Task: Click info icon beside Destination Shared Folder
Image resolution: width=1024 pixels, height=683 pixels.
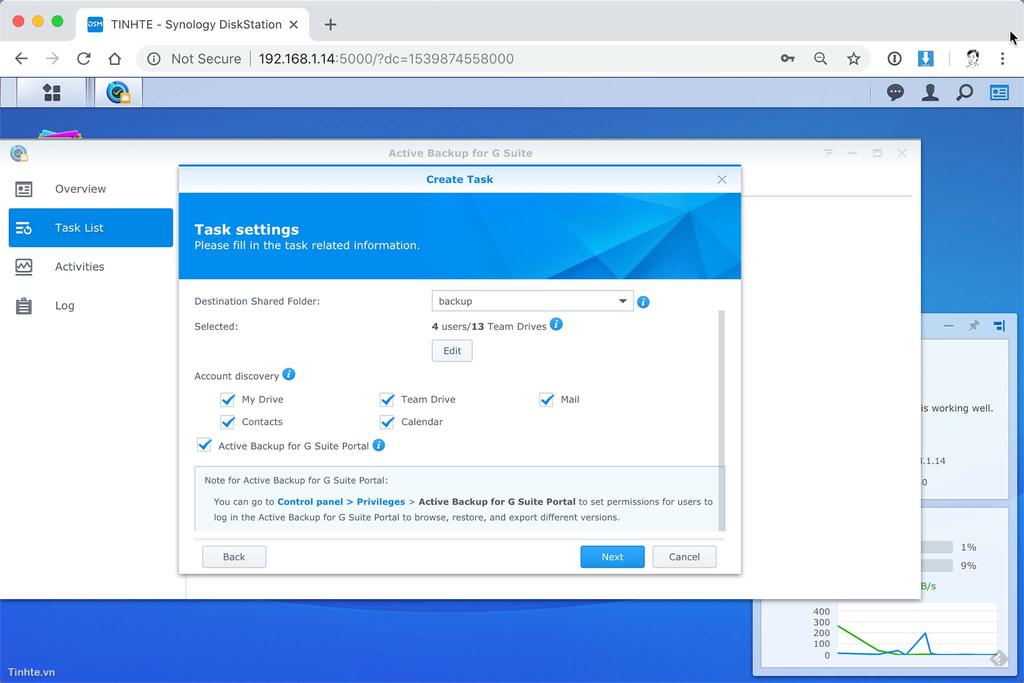Action: point(643,302)
